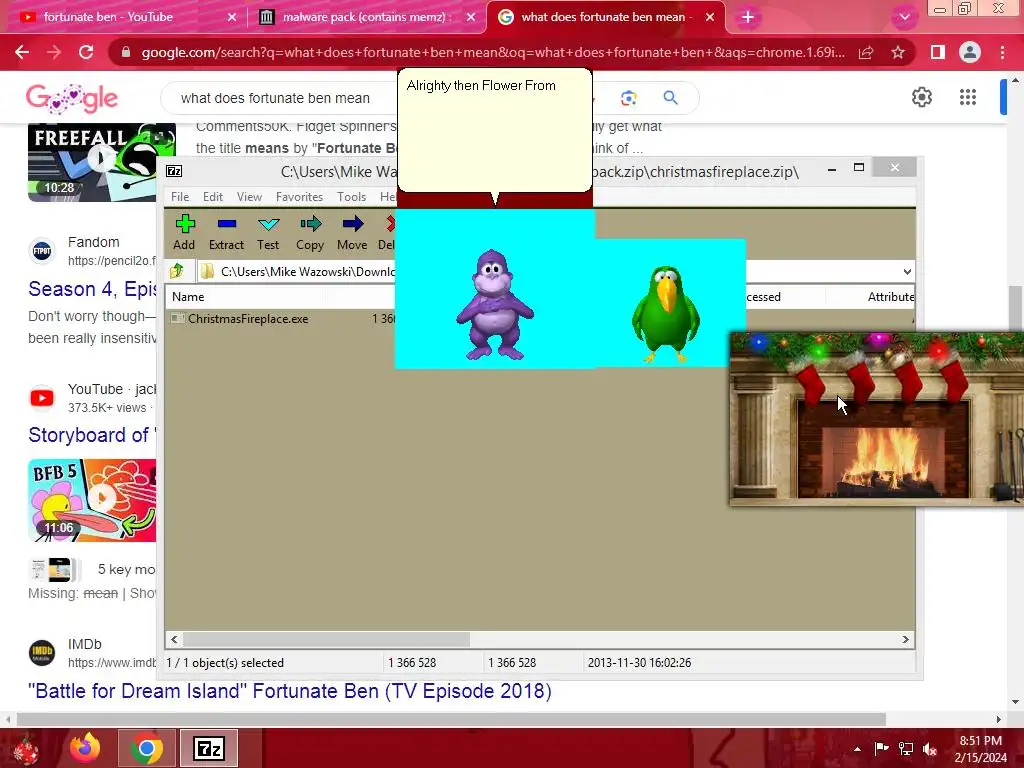The height and width of the screenshot is (768, 1024).
Task: Click the Google logo
Action: 72,98
